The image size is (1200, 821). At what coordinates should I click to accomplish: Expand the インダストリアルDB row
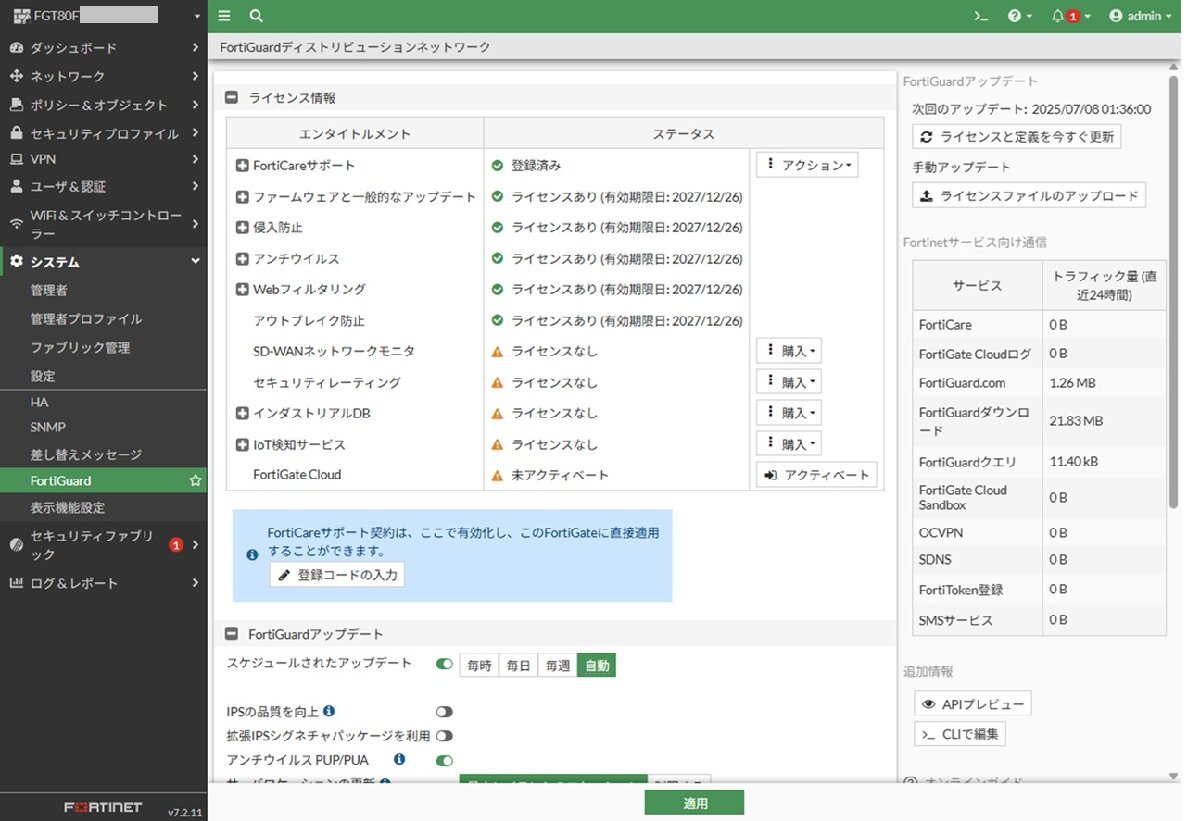pos(242,413)
